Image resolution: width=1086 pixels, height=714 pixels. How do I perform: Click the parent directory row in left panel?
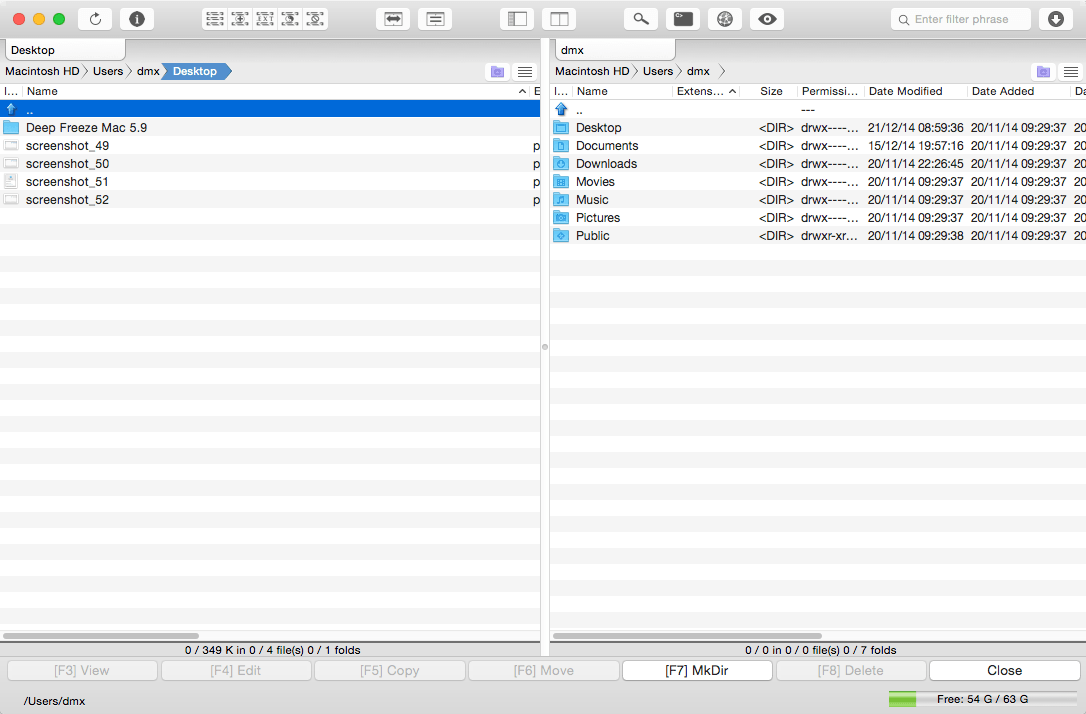(270, 109)
